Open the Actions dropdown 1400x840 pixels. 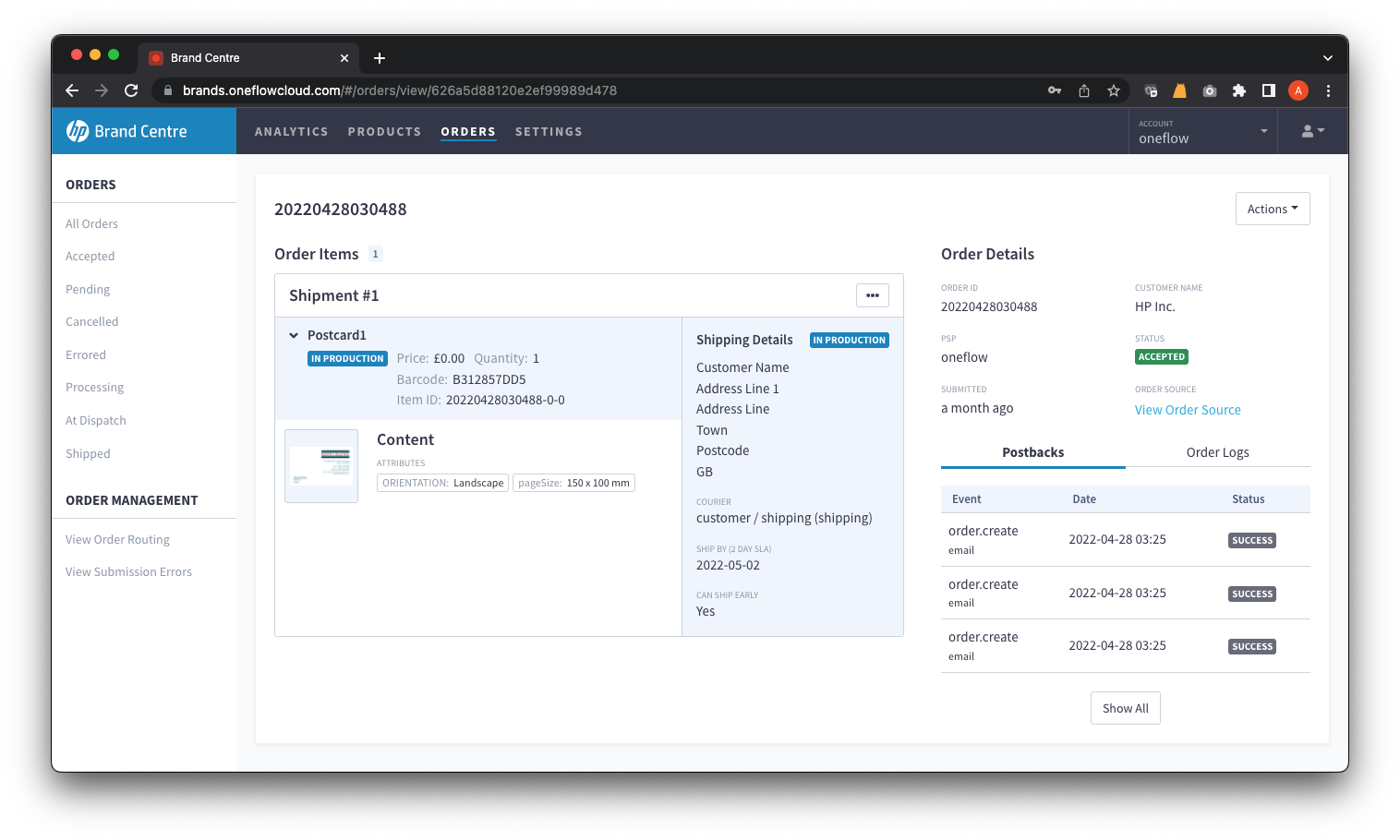1272,209
